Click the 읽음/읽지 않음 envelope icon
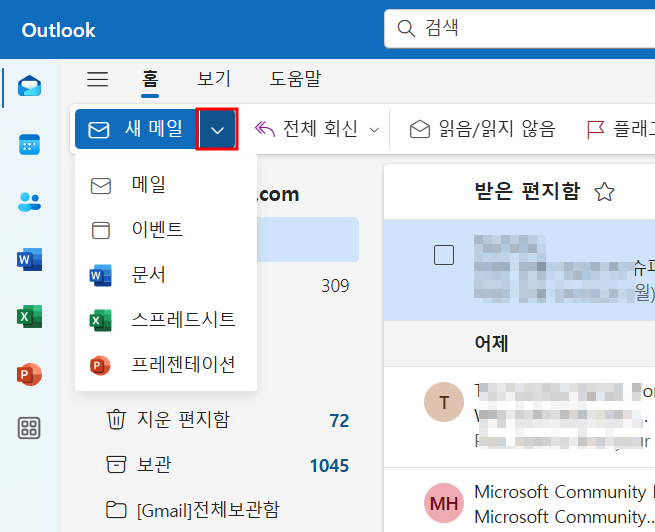The image size is (655, 532). point(420,129)
